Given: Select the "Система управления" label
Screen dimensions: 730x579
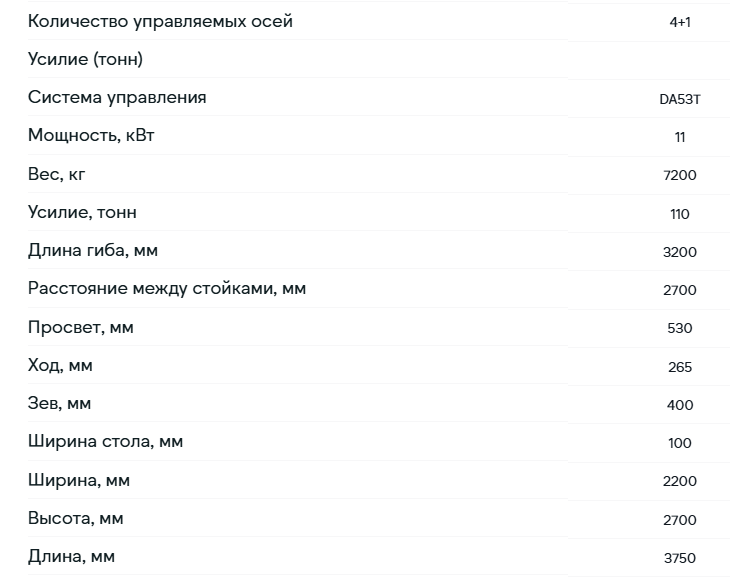Looking at the screenshot, I should (117, 98).
